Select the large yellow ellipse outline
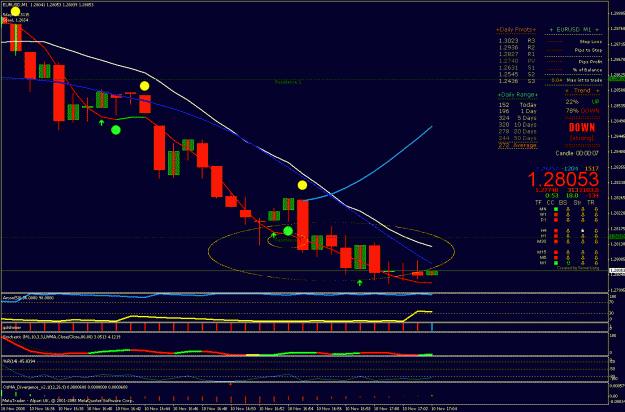 point(331,250)
